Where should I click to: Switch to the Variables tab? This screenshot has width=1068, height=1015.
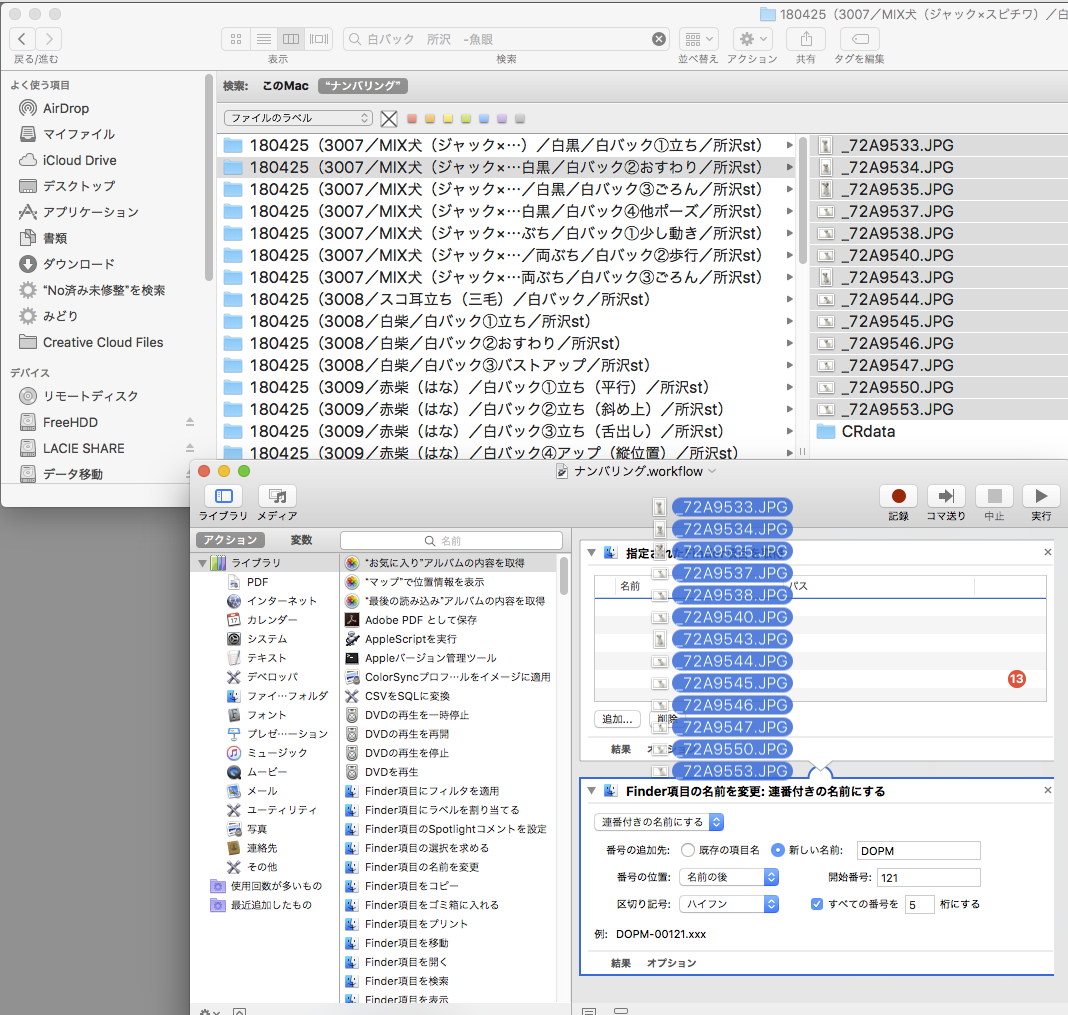(301, 540)
